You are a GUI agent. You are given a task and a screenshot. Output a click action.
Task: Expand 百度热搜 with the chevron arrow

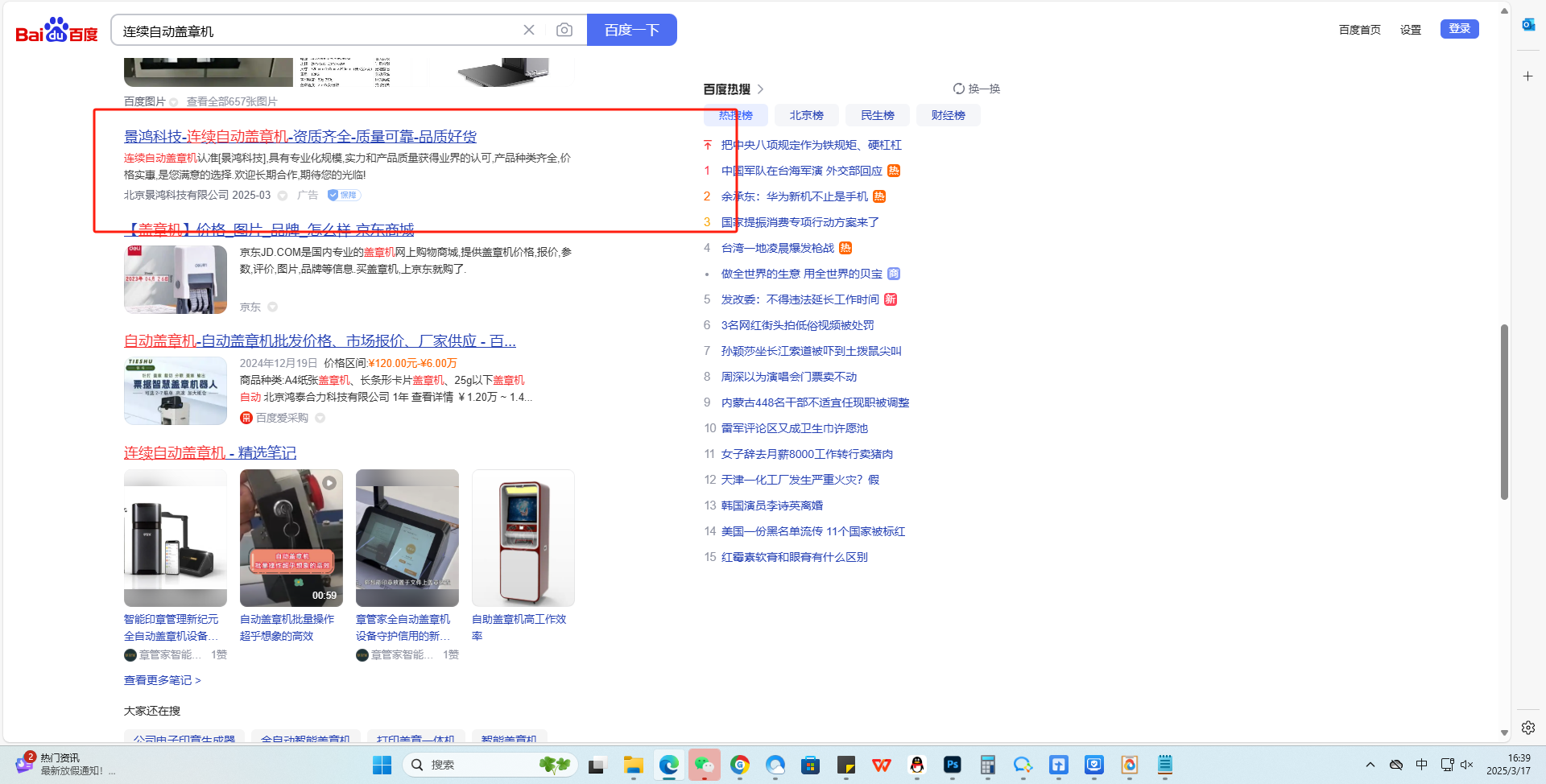coord(760,89)
